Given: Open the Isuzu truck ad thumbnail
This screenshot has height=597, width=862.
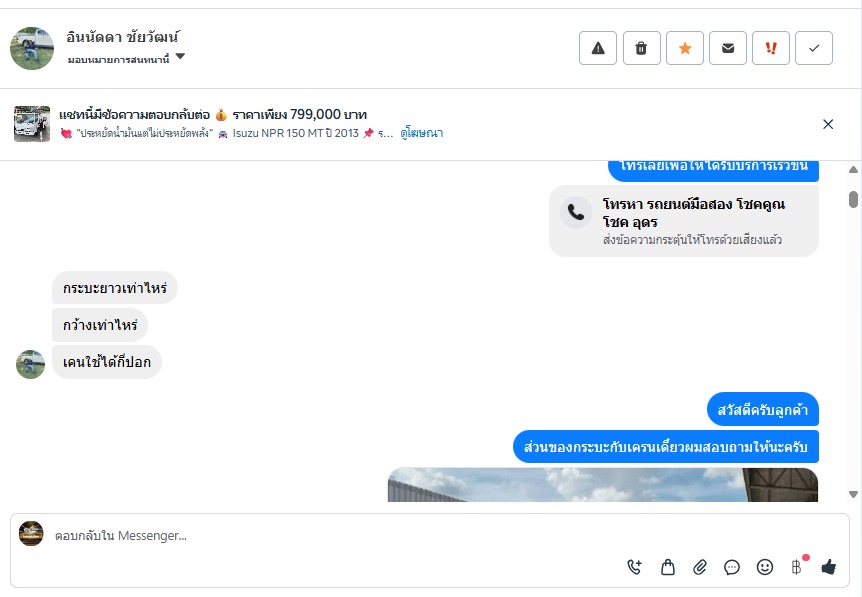Looking at the screenshot, I should [32, 124].
